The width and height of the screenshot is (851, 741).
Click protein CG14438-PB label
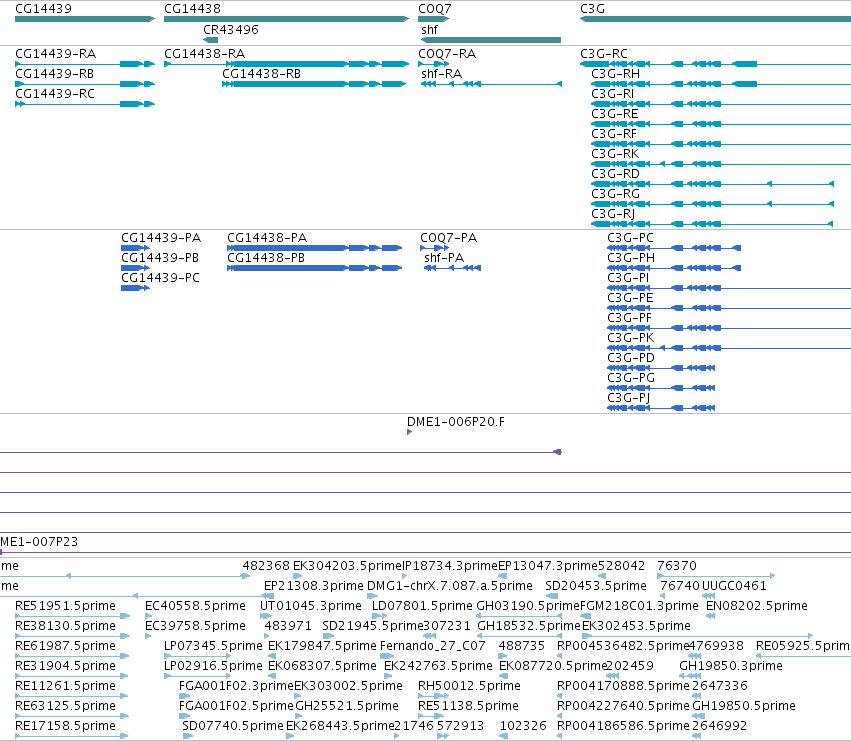click(x=266, y=258)
